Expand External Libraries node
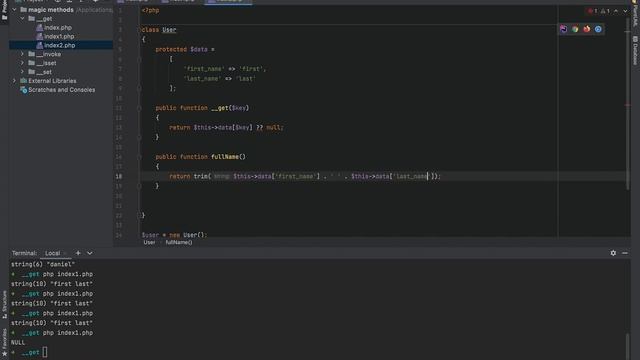640x360 pixels. [14, 81]
